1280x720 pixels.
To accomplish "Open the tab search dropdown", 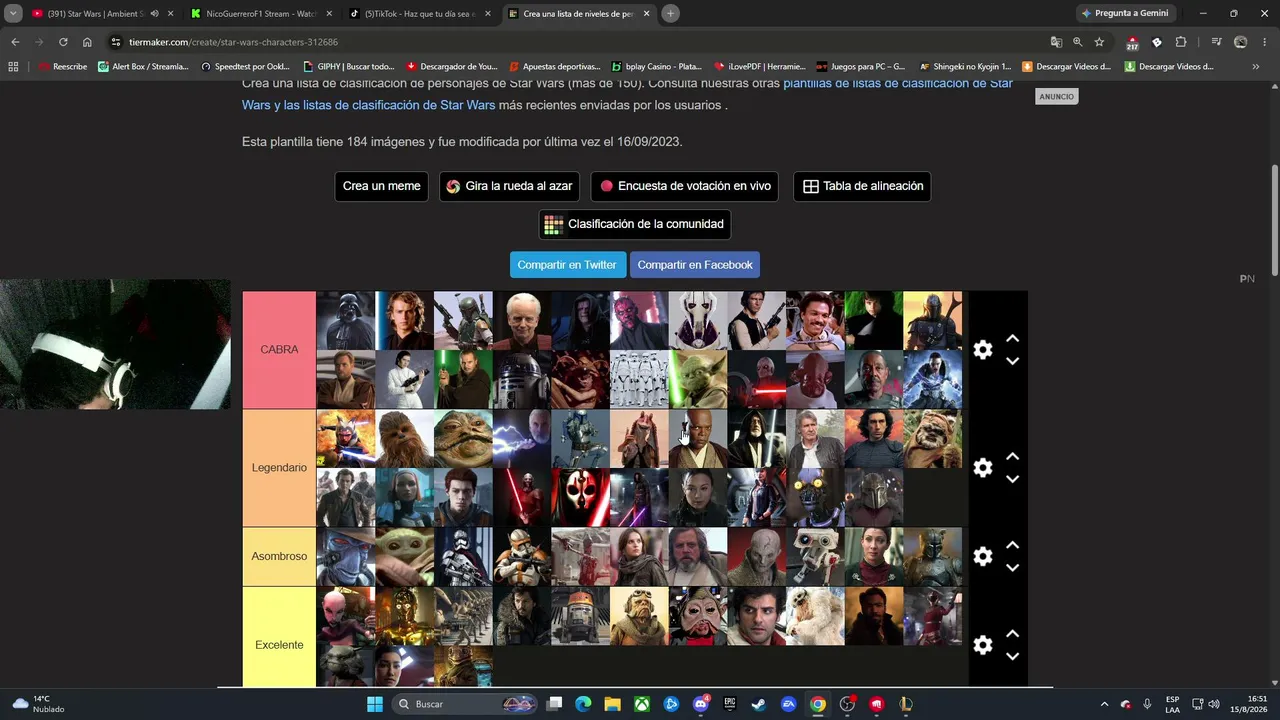I will tap(13, 13).
